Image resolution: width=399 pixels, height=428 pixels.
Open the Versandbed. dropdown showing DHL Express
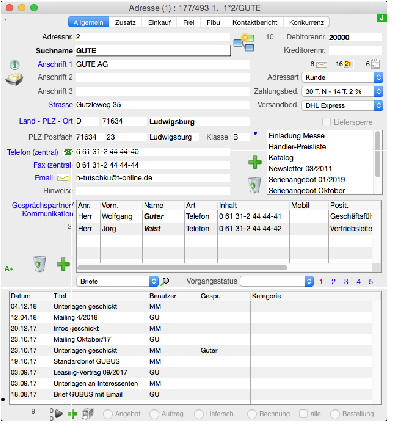(x=342, y=106)
